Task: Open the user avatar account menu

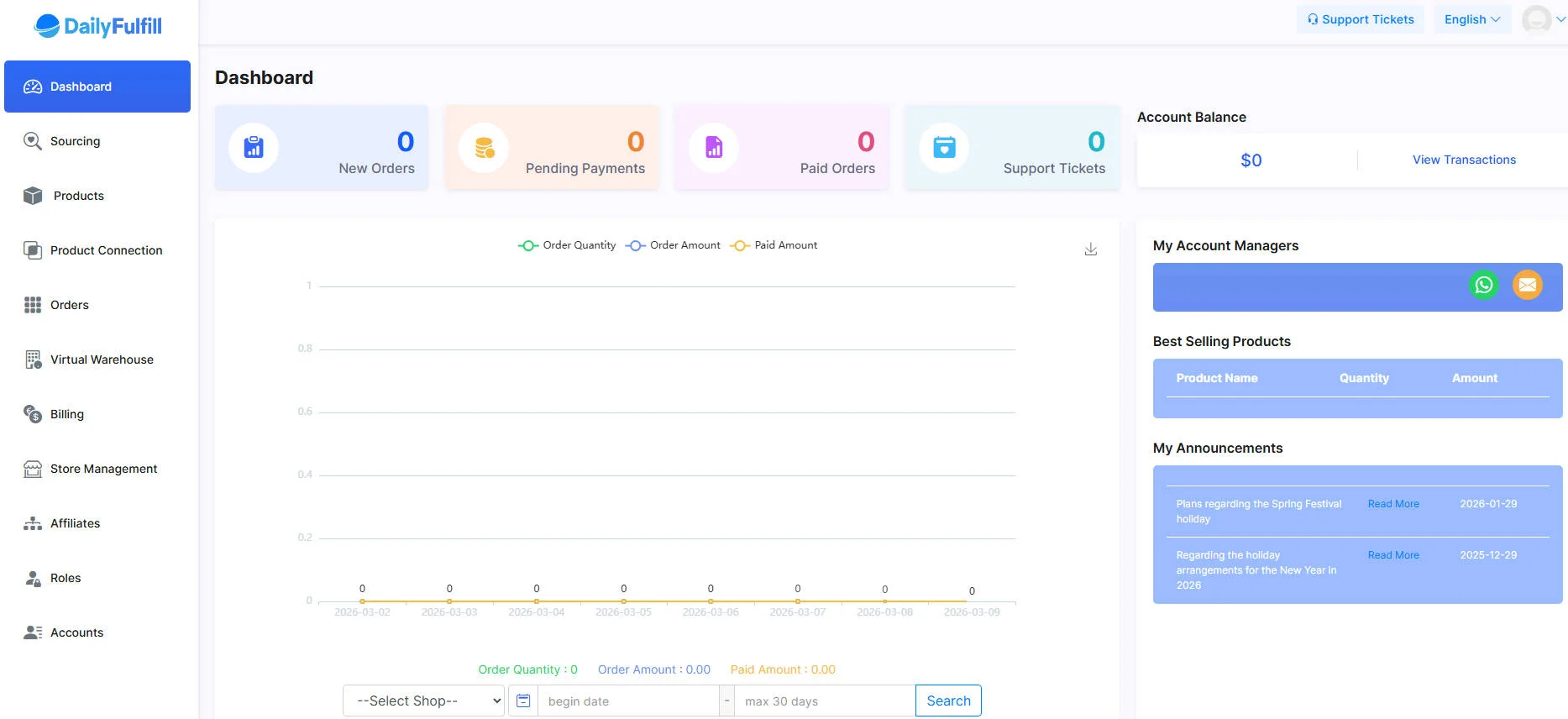Action: point(1542,19)
